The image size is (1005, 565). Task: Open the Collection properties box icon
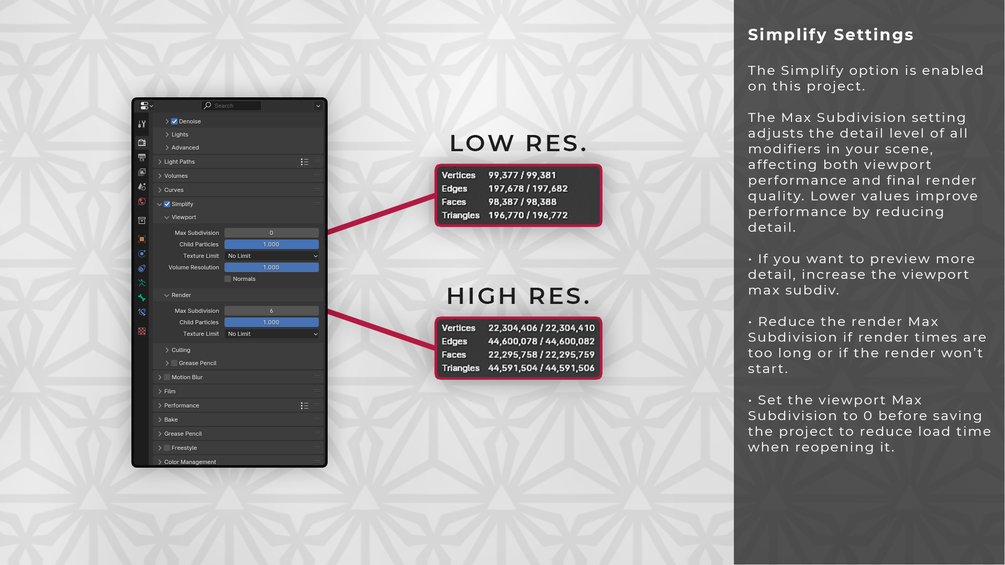click(142, 220)
